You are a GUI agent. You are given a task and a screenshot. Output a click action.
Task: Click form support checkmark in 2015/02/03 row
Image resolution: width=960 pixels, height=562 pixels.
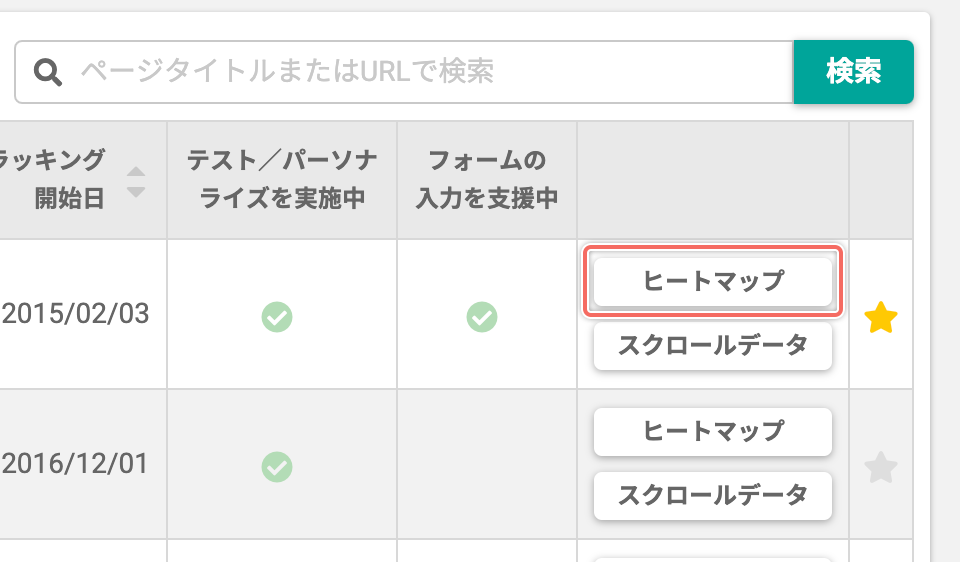click(482, 317)
